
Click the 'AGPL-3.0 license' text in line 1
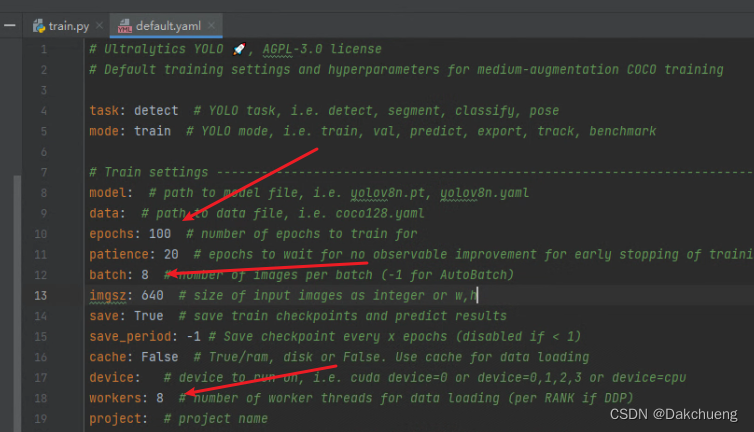(x=322, y=49)
